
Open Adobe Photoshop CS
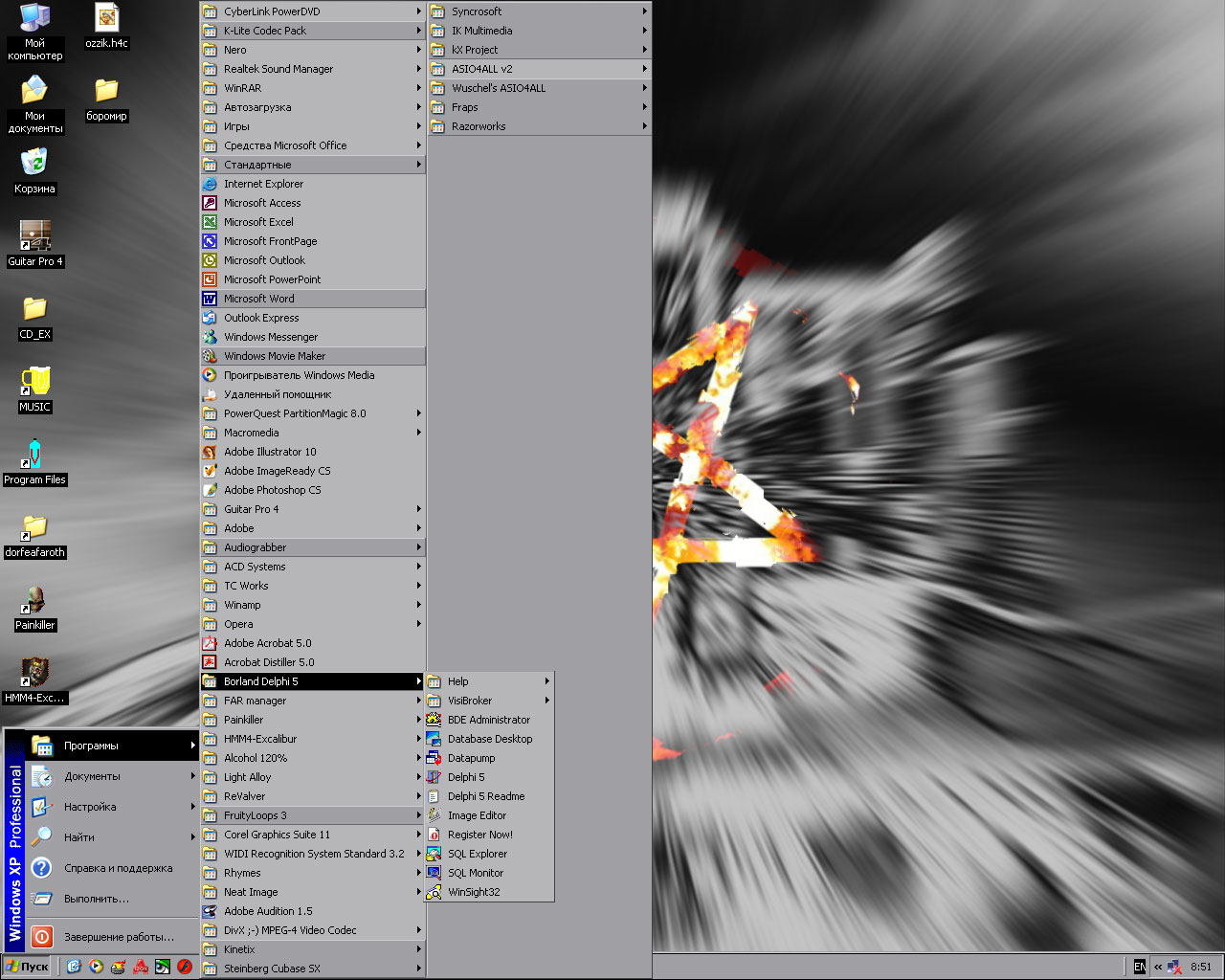[x=313, y=490]
